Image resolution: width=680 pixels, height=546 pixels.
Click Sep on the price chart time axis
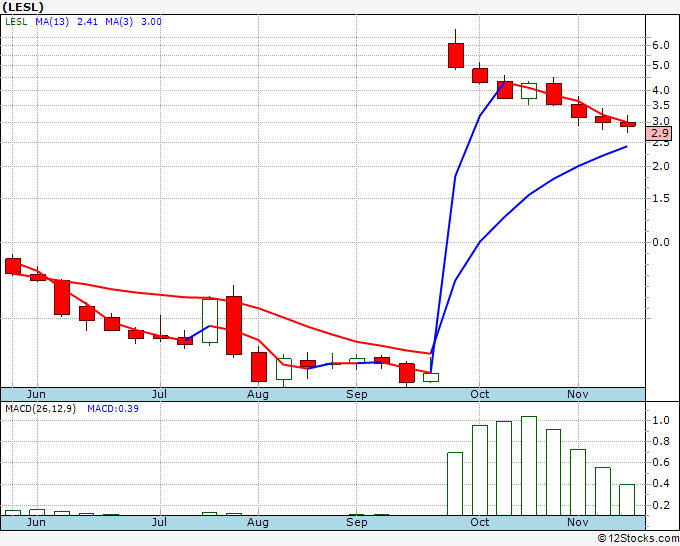pos(356,394)
